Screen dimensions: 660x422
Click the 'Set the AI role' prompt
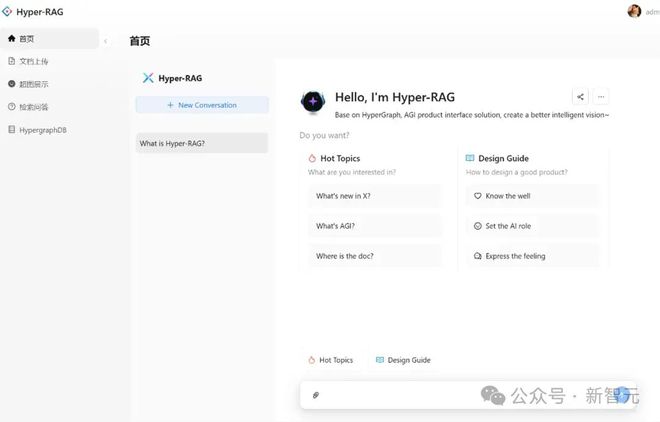(532, 226)
